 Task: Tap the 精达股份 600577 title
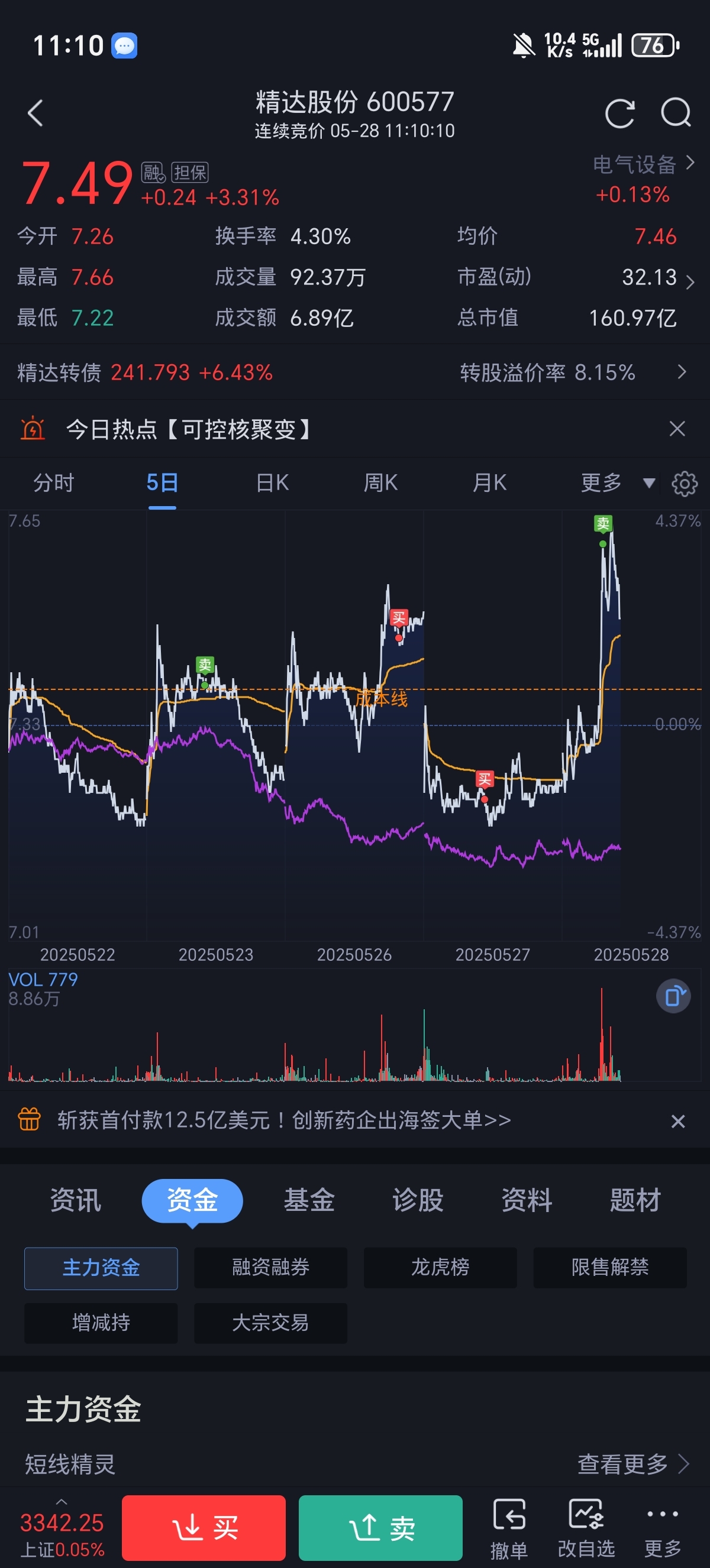355,102
